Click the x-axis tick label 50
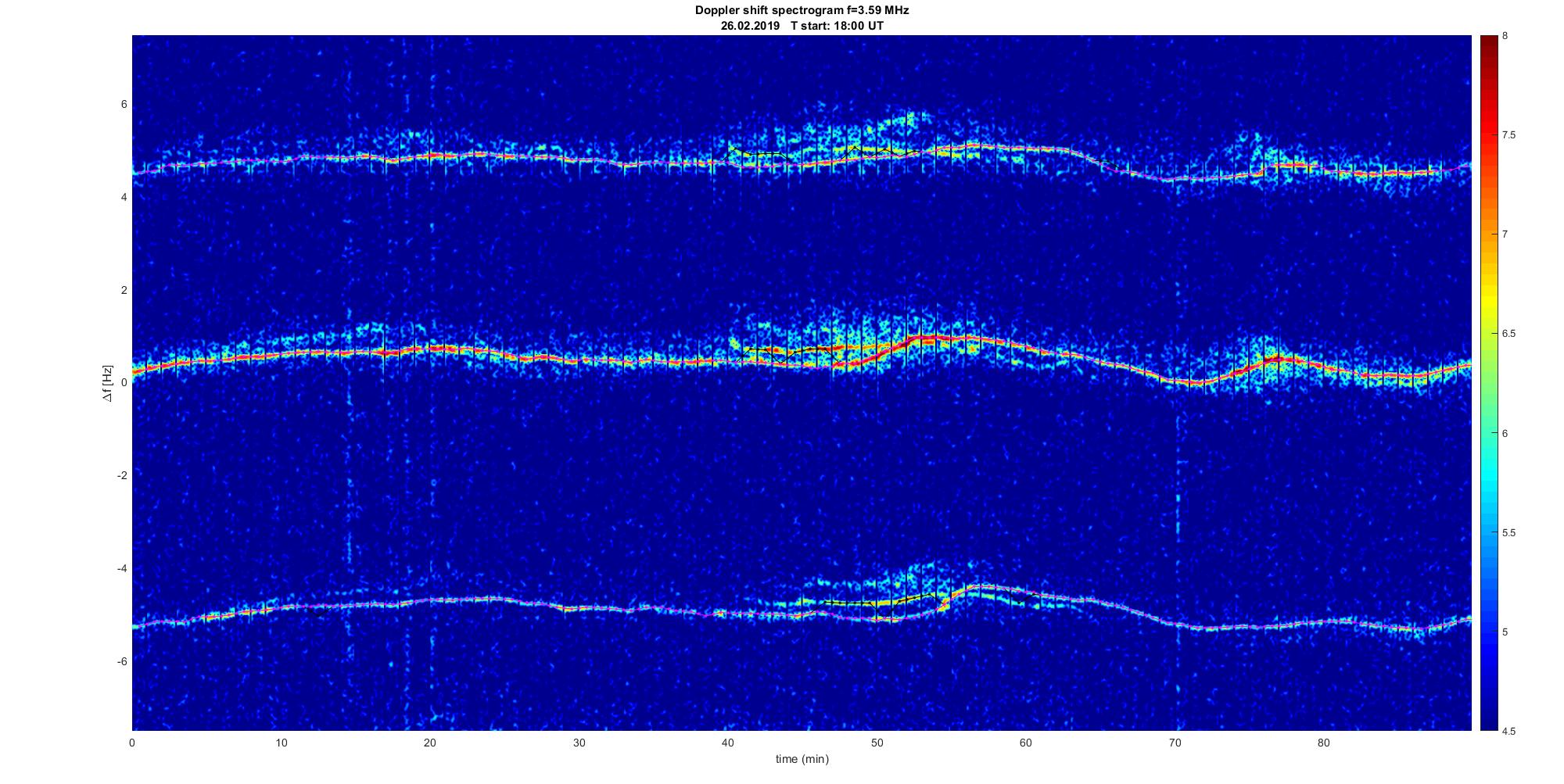The width and height of the screenshot is (1564, 784). pyautogui.click(x=877, y=743)
